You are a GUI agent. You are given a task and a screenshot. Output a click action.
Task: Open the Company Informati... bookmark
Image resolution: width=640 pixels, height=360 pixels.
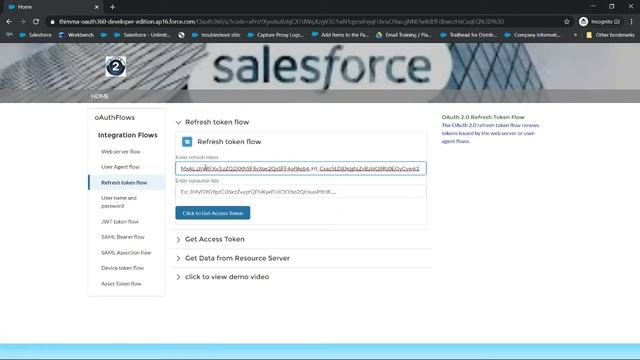point(532,35)
